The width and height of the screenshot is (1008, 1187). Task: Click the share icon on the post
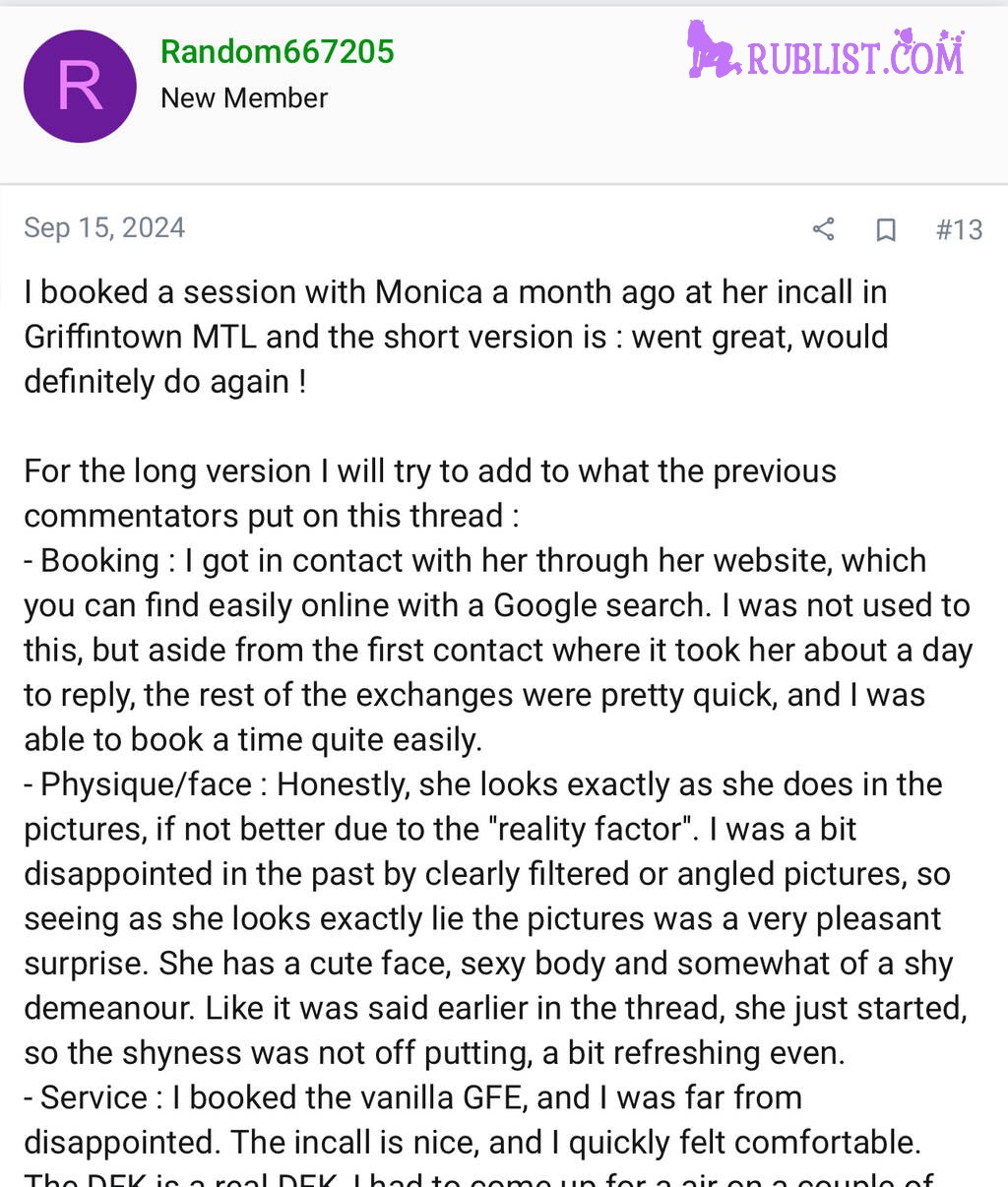pos(823,229)
